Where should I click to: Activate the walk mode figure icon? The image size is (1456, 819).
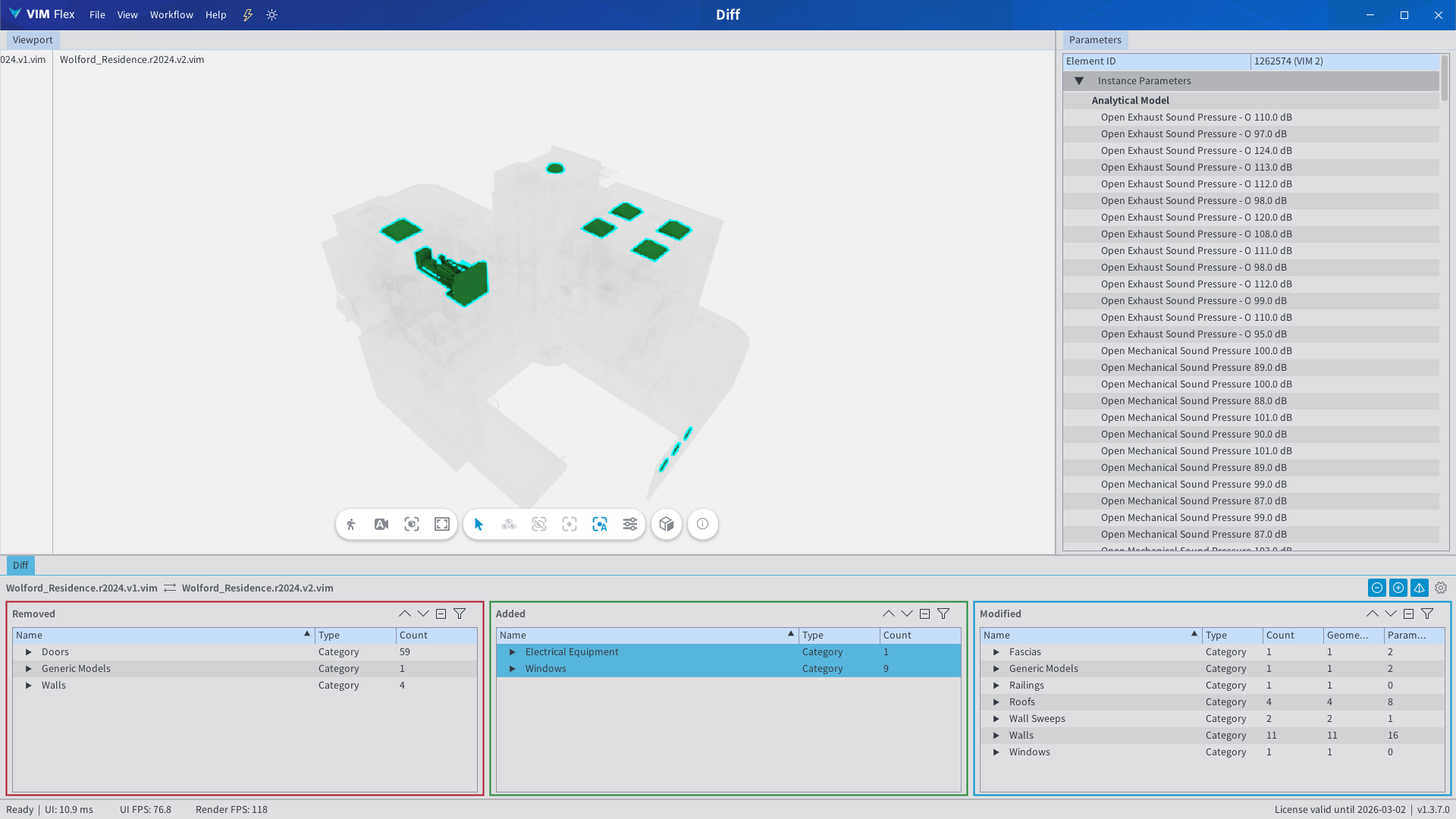pos(351,524)
